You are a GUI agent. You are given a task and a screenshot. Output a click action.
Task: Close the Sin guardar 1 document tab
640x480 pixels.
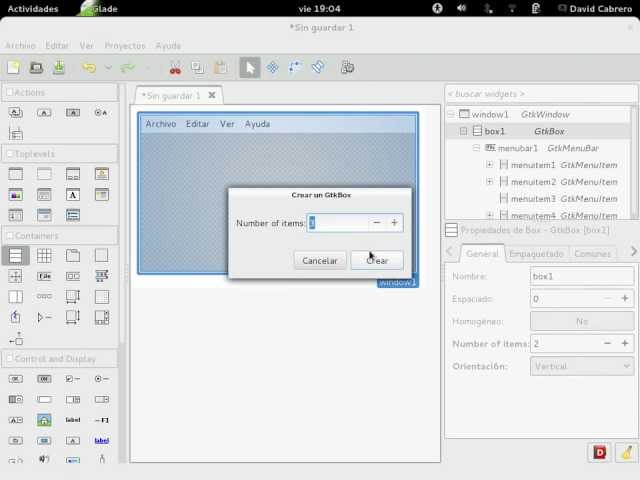pos(212,95)
